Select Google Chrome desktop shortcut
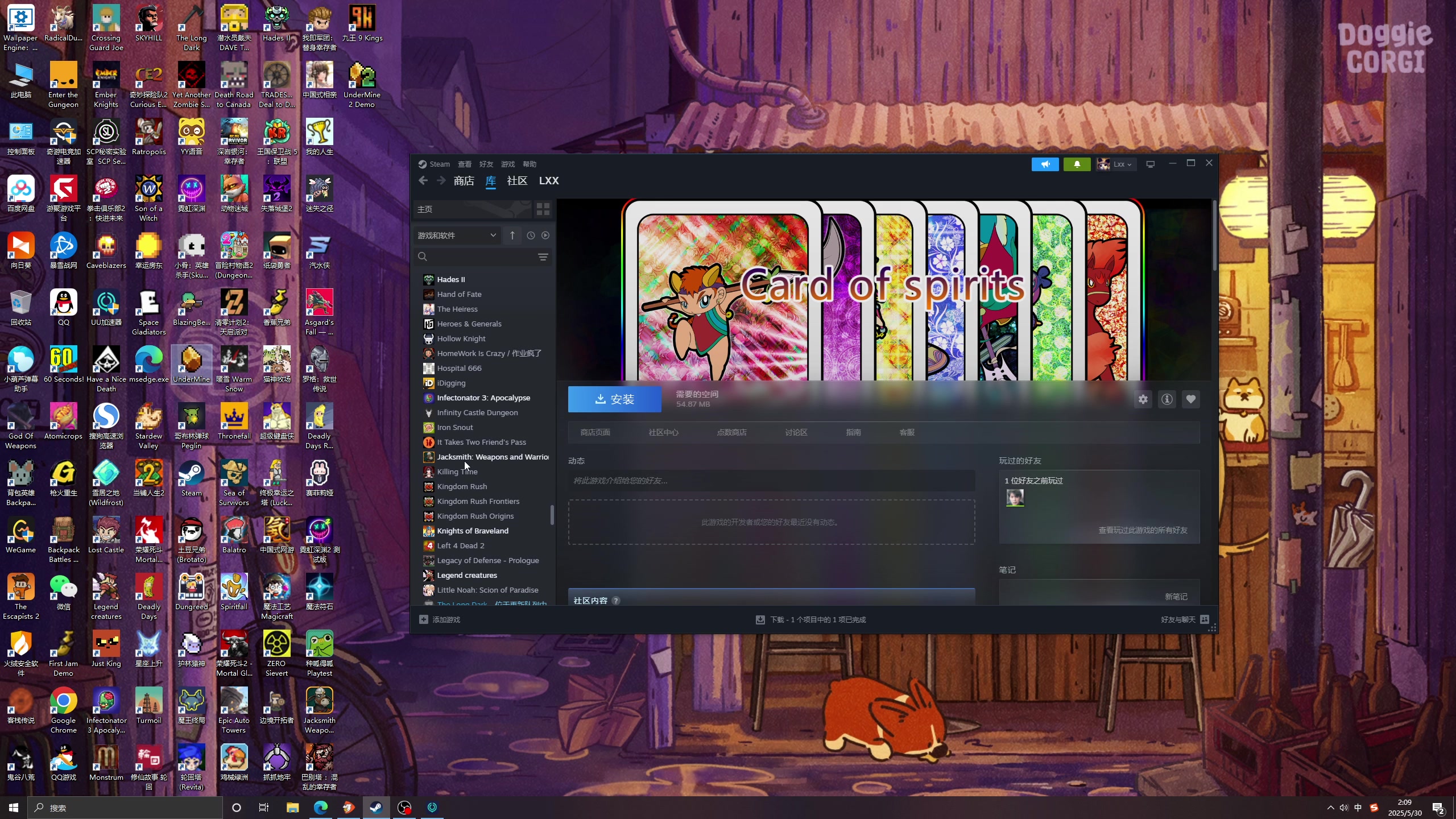This screenshot has width=1456, height=819. tap(63, 711)
